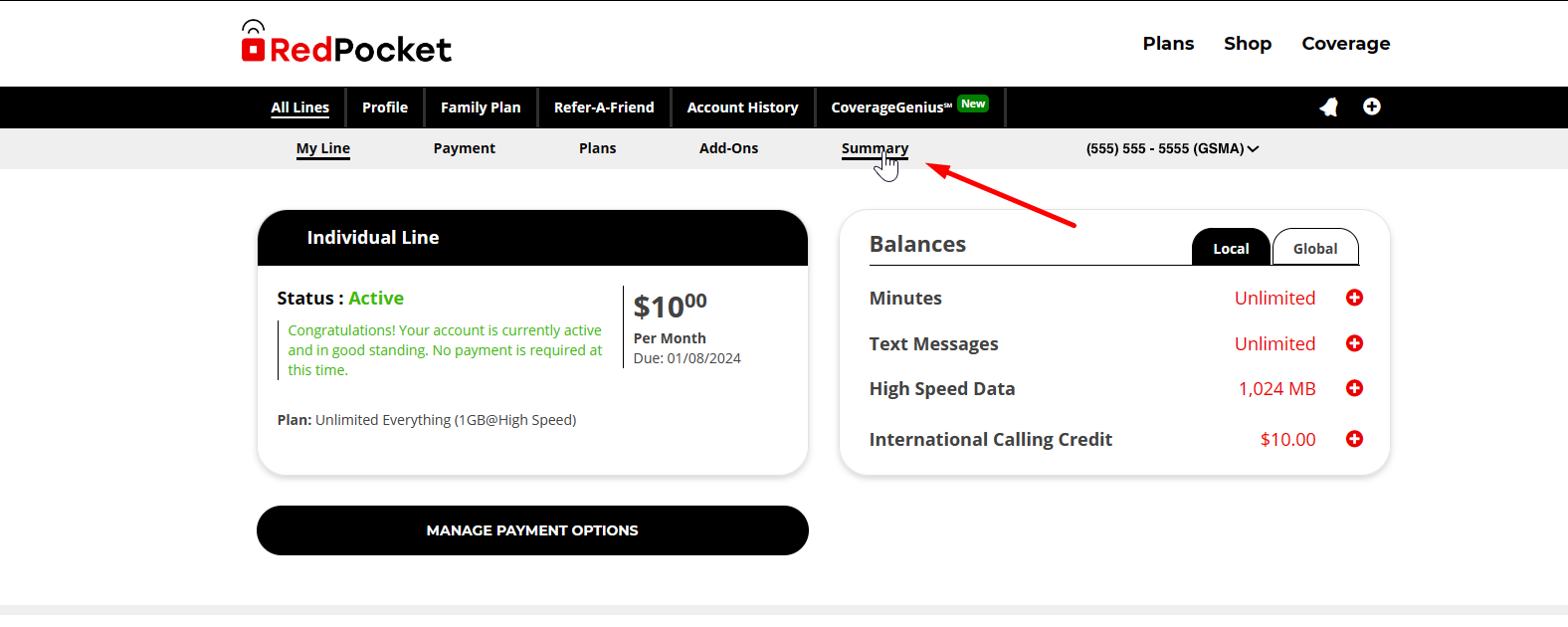Click Manage Payment Options button
1568x627 pixels.
pos(532,530)
